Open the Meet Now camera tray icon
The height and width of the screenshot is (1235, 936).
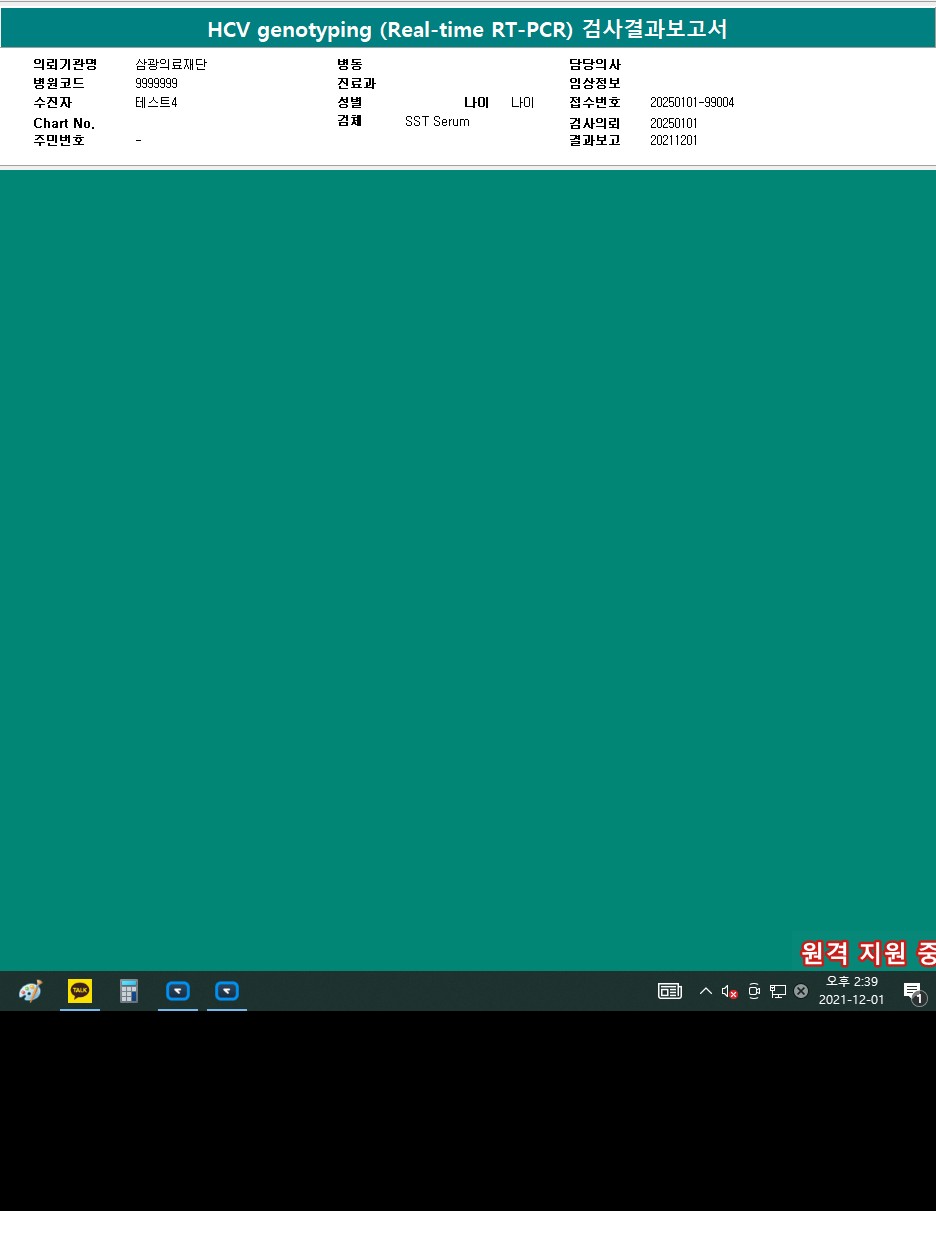tap(754, 992)
